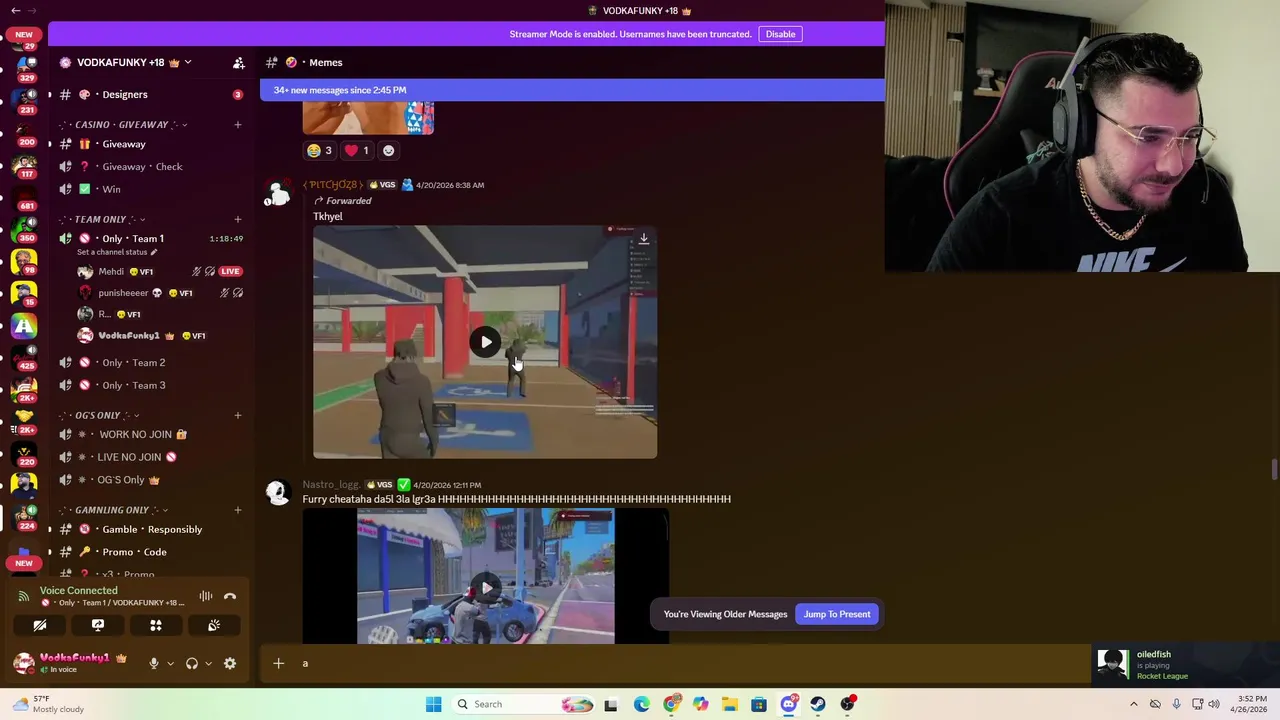This screenshot has width=1280, height=720.
Task: Open server with letter A icon
Action: point(24,326)
